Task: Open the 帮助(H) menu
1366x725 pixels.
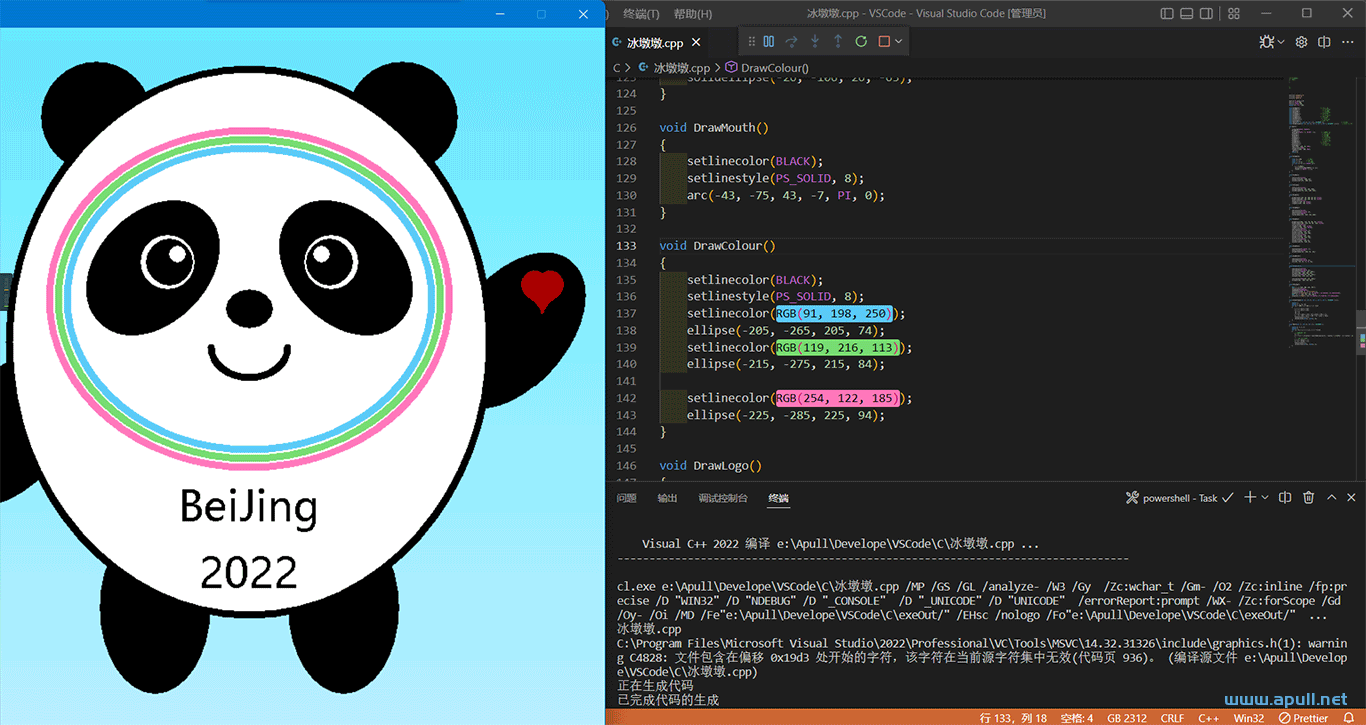Action: click(x=693, y=13)
